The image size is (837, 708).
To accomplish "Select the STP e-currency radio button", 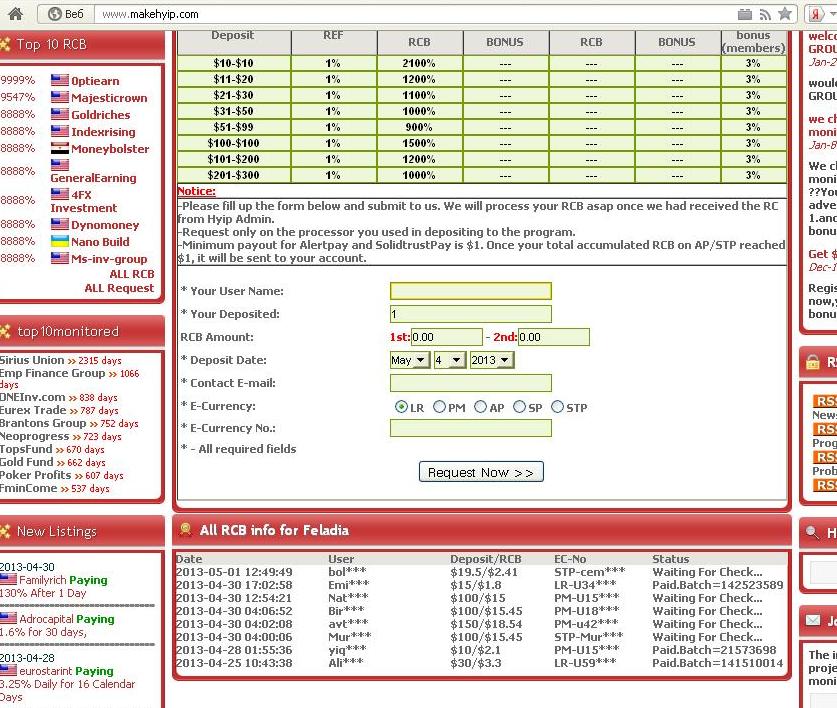I will click(x=557, y=407).
